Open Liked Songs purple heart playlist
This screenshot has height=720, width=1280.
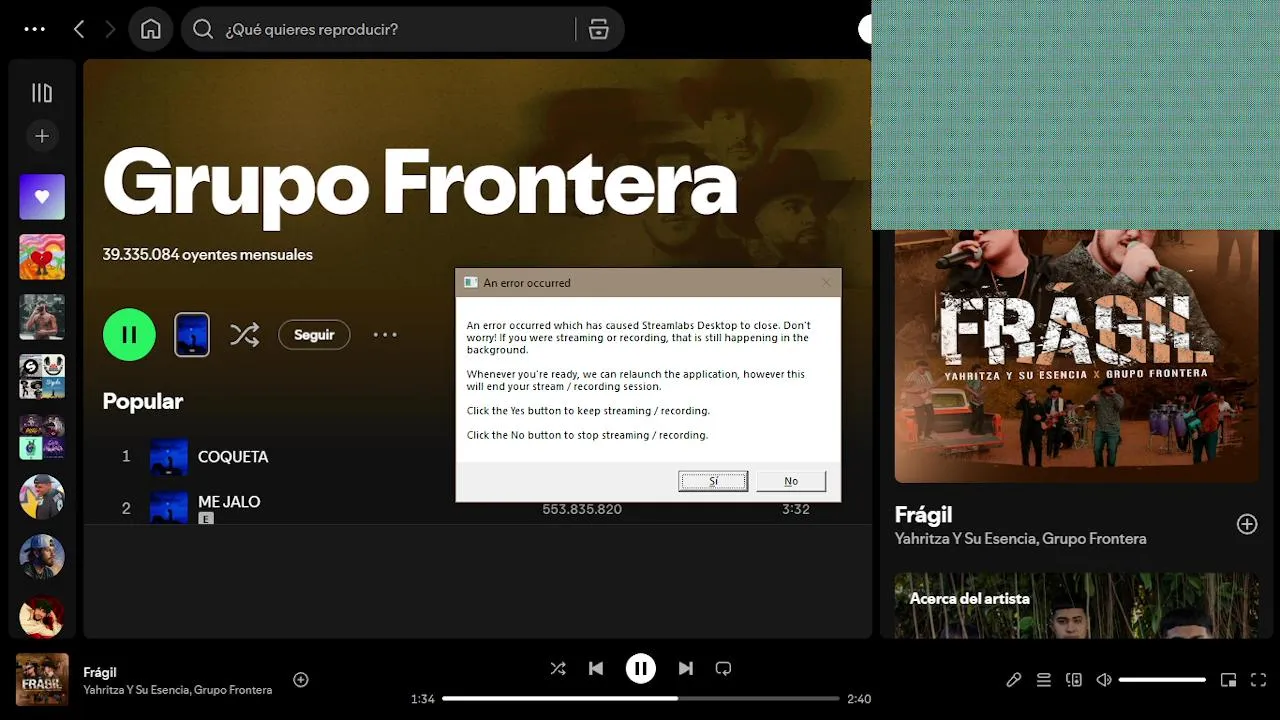(42, 197)
